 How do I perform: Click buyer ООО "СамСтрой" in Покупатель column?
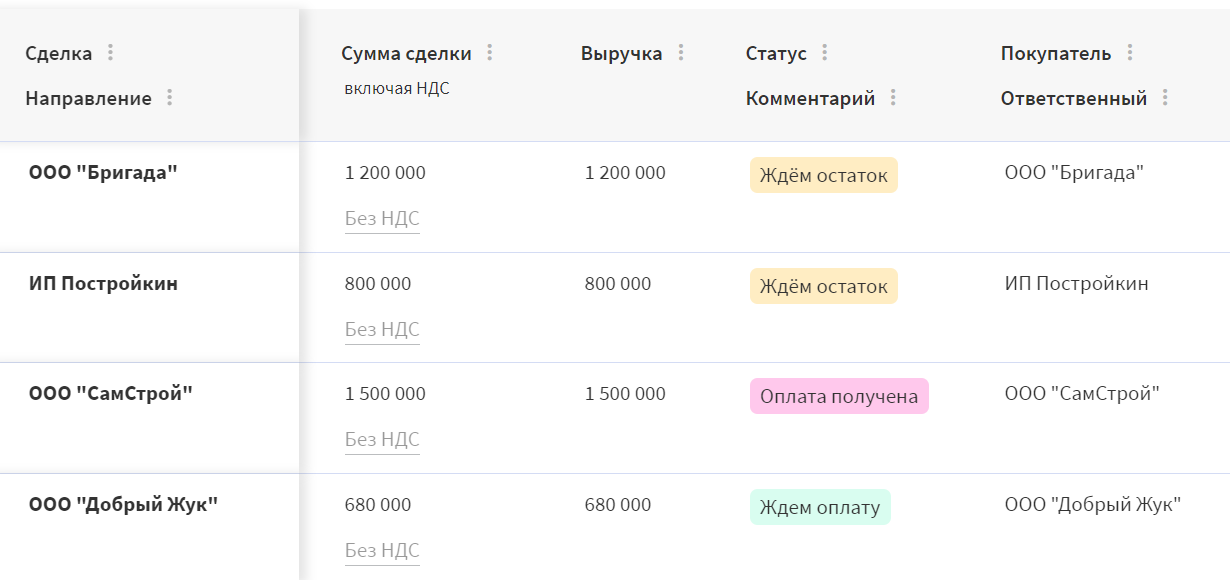point(1081,394)
